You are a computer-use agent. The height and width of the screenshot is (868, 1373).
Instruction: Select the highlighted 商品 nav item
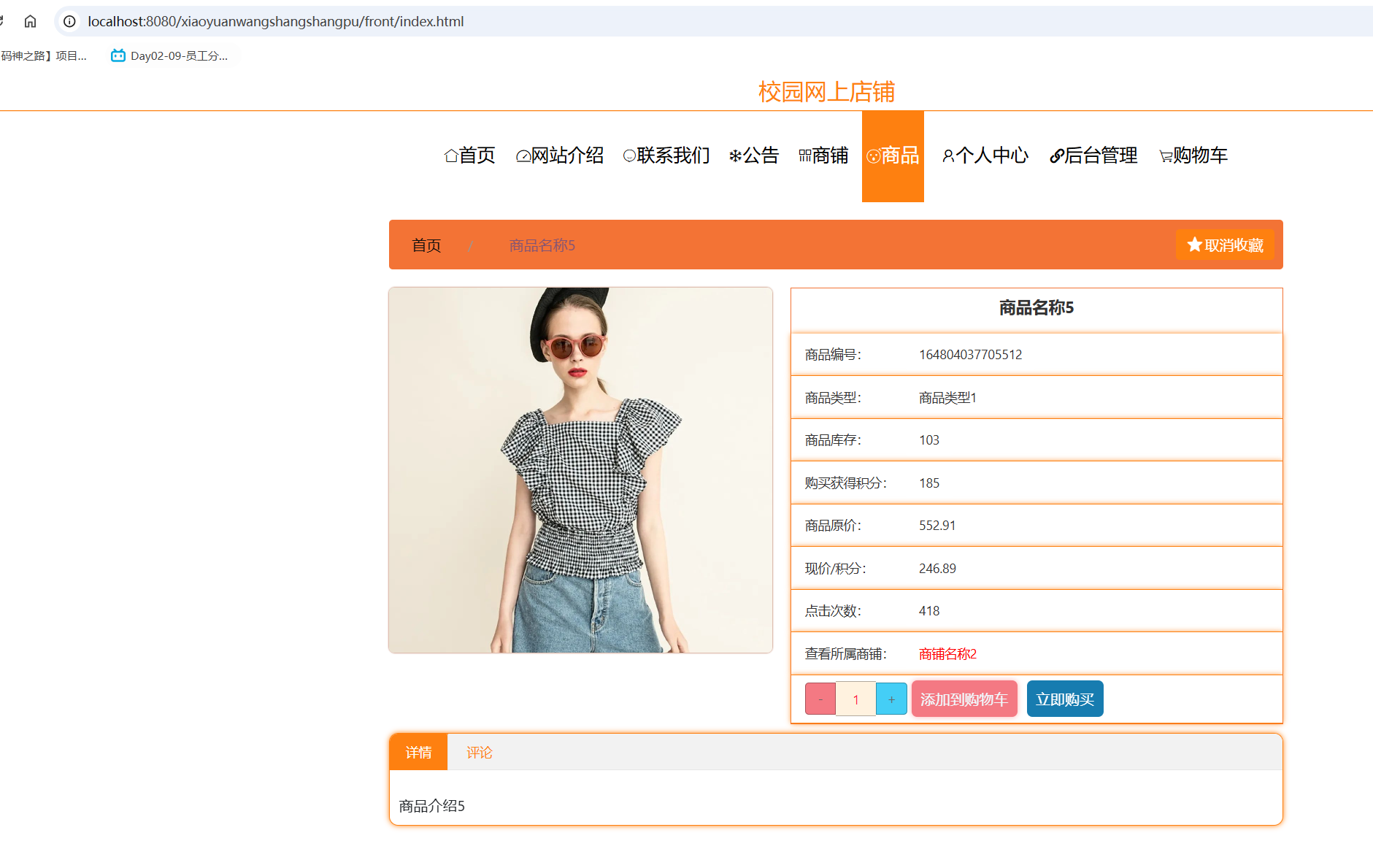point(892,155)
